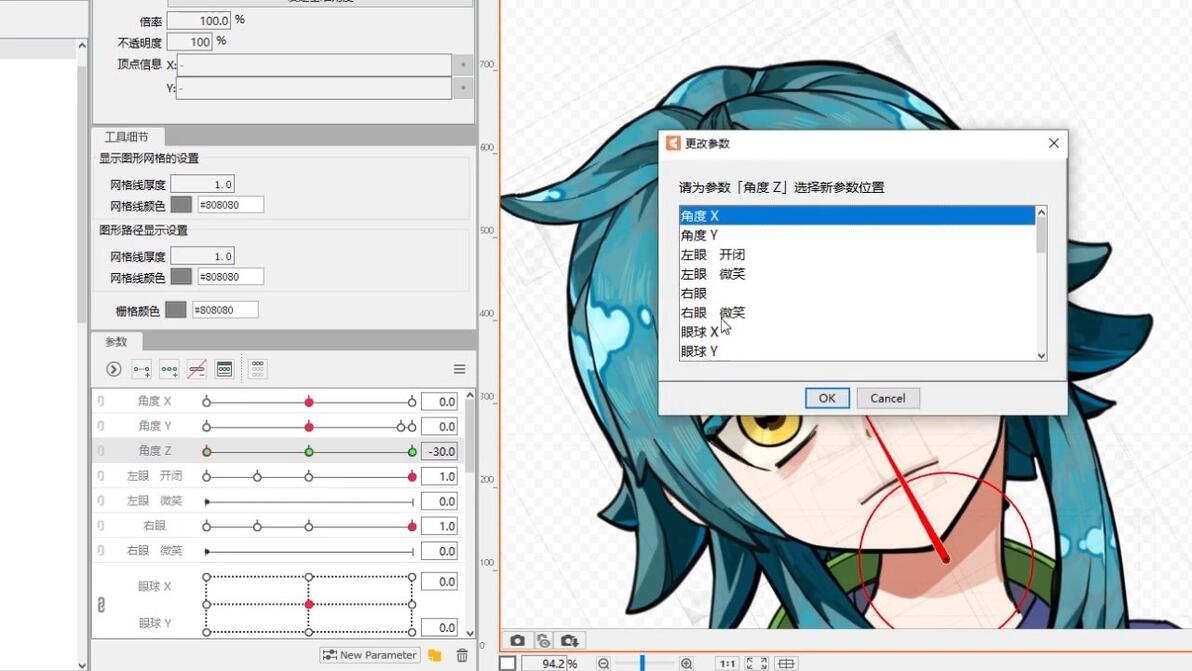
Task: Click the snapshot camera icon below canvas
Action: [x=518, y=641]
